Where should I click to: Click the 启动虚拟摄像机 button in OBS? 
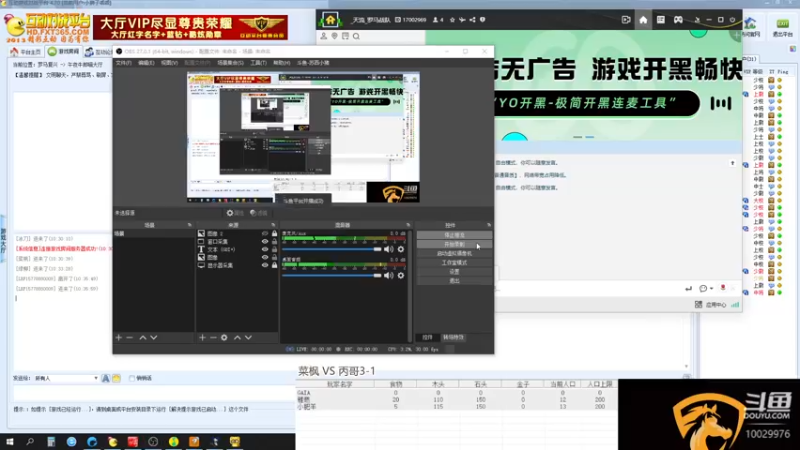coord(454,254)
